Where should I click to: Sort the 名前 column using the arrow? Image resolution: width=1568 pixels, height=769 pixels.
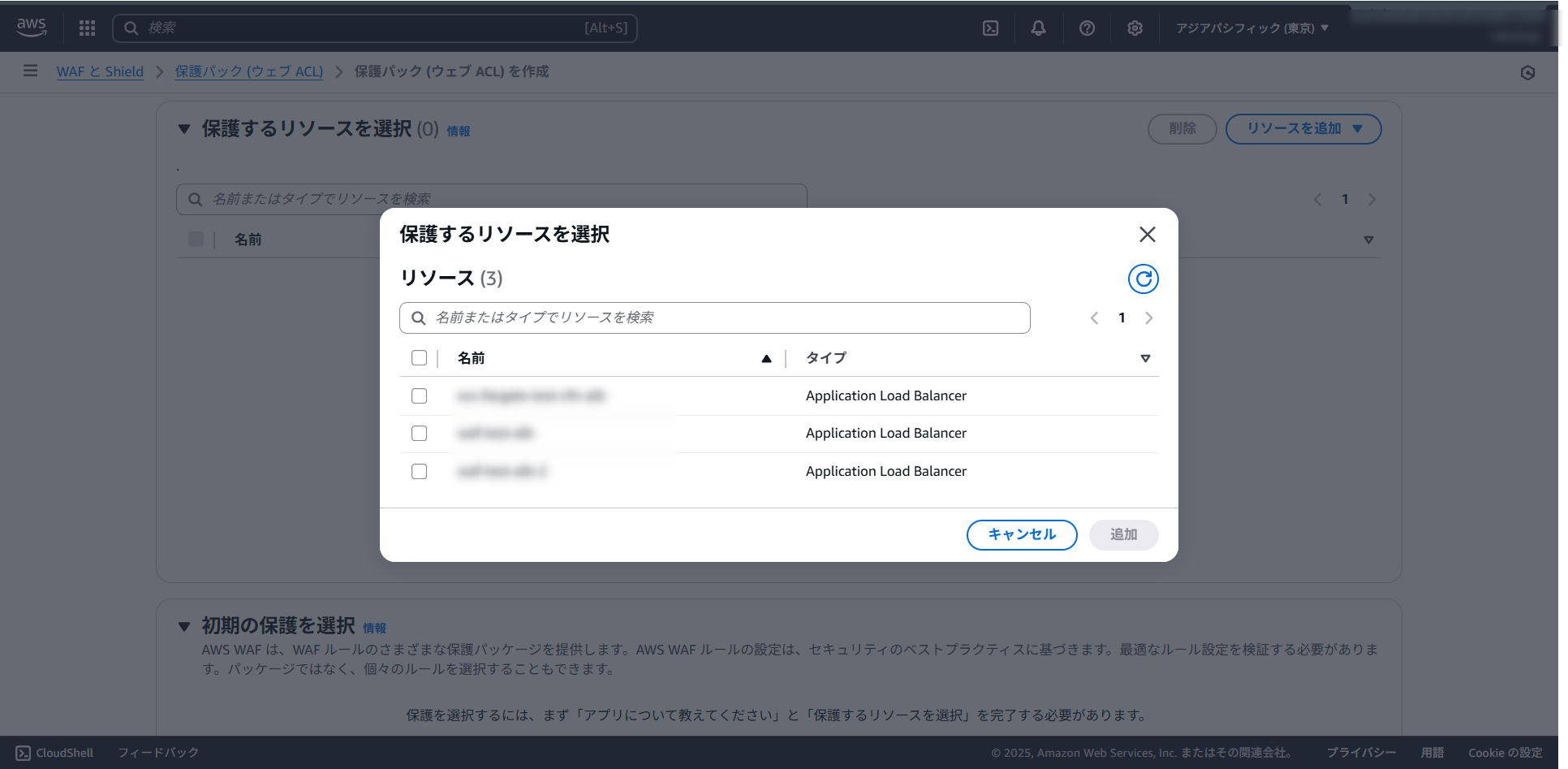pyautogui.click(x=766, y=359)
